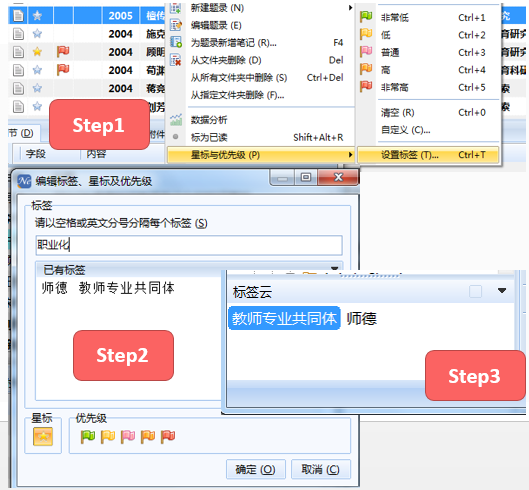Toggle star on 2004 蒋 row
The width and height of the screenshot is (529, 490).
pos(37,88)
